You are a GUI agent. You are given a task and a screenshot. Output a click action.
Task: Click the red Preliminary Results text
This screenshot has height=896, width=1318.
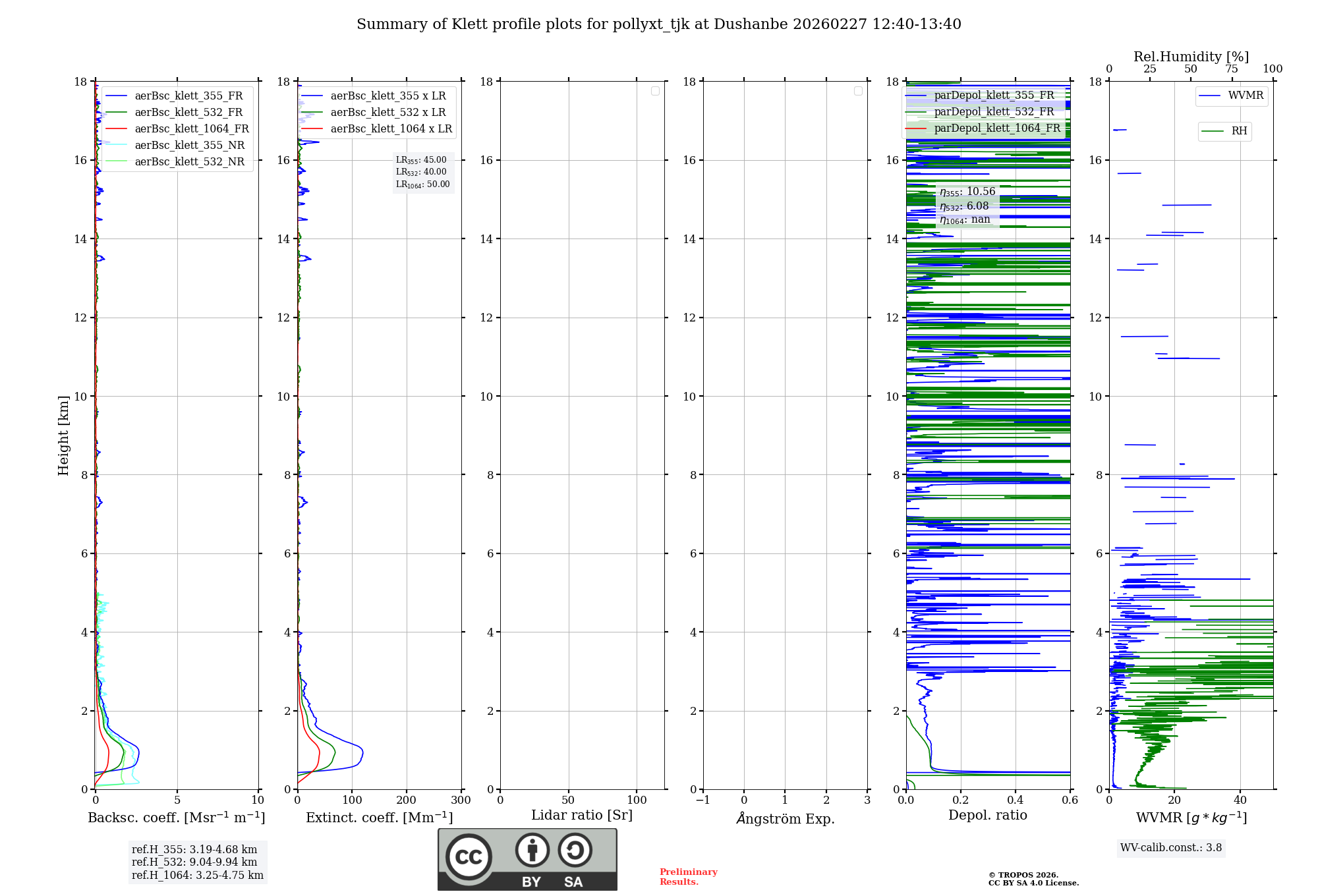click(x=688, y=877)
